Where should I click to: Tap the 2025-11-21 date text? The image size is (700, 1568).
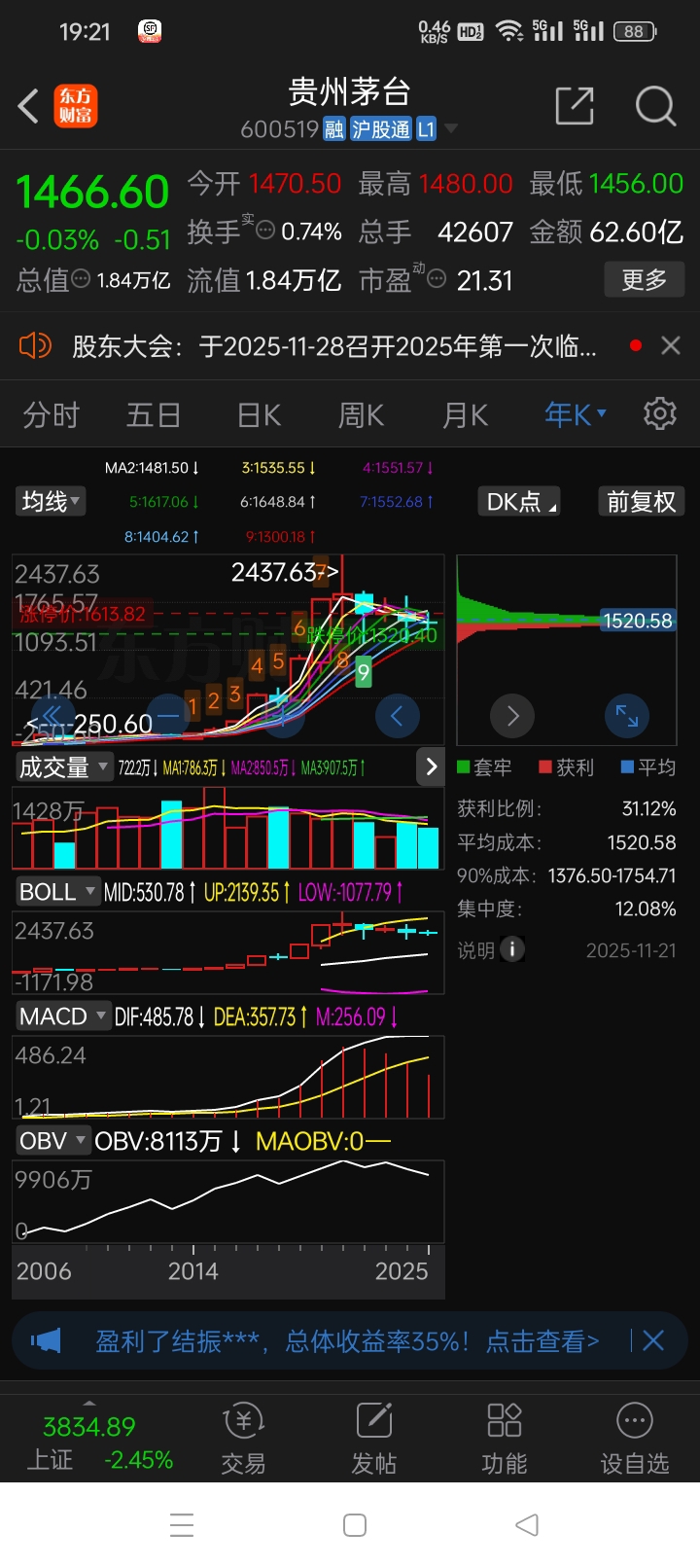tap(631, 950)
